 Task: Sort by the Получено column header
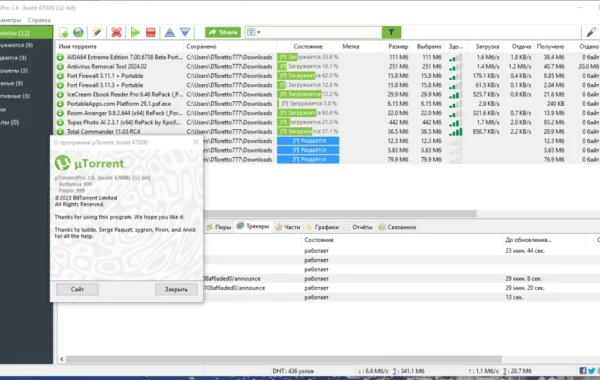(550, 47)
